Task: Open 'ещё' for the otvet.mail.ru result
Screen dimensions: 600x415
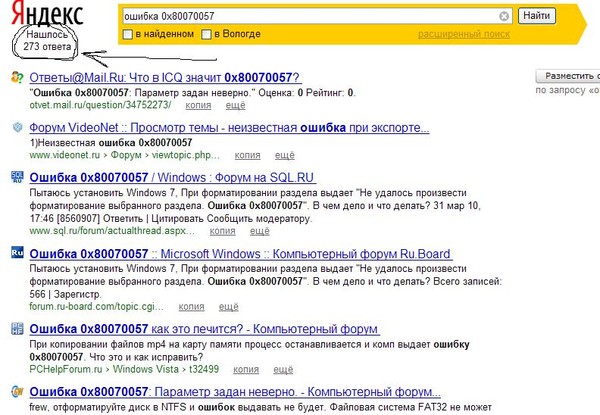Action: point(235,105)
